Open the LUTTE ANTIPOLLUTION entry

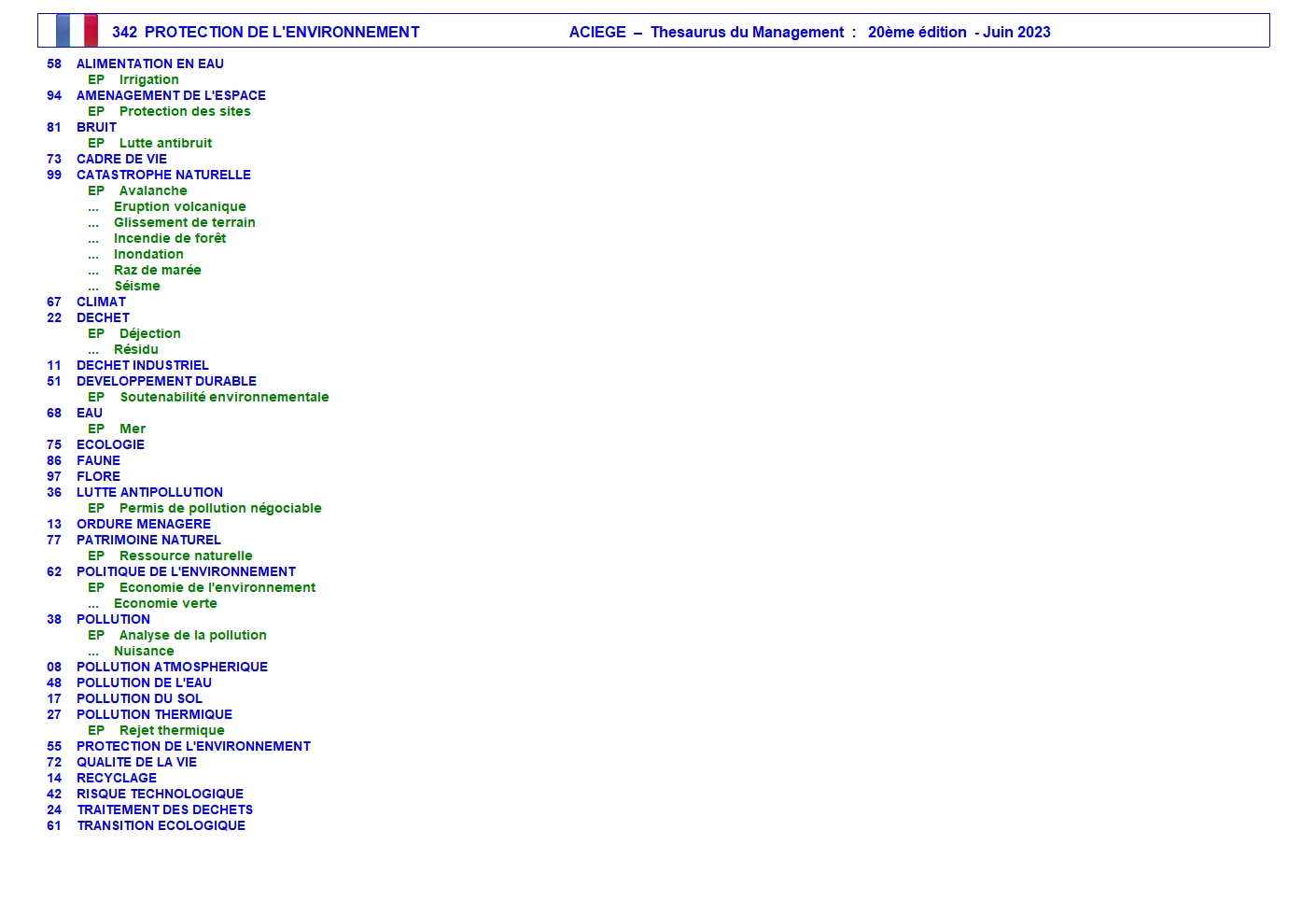pos(149,492)
